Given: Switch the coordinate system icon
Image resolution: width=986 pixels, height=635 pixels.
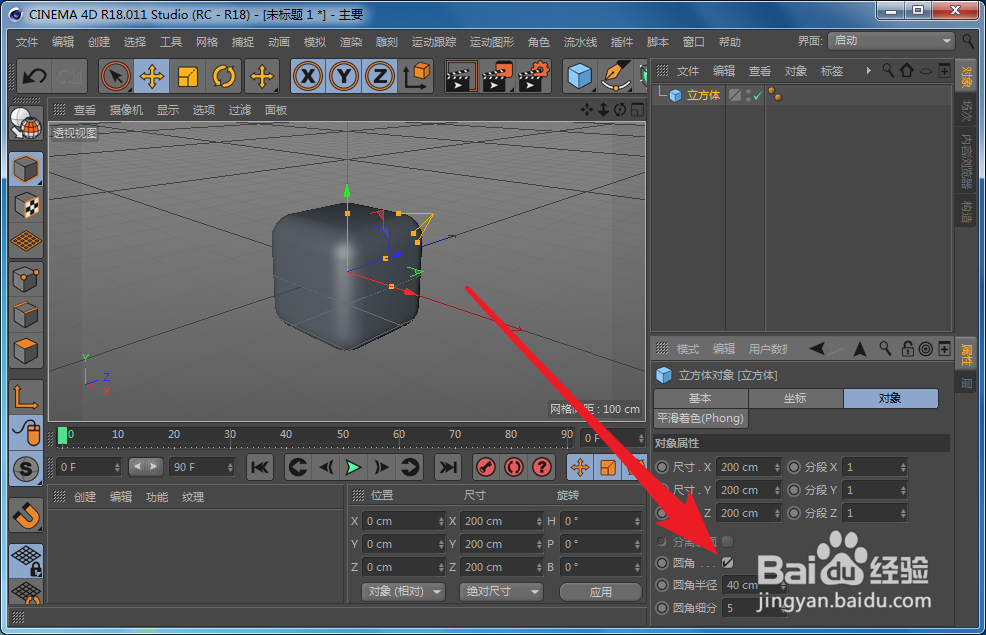Looking at the screenshot, I should pos(416,77).
